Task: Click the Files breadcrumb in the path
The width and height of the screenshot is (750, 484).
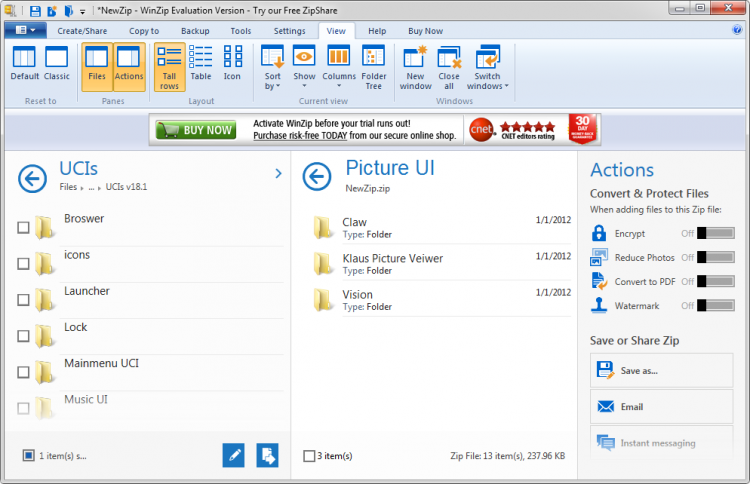Action: 68,187
